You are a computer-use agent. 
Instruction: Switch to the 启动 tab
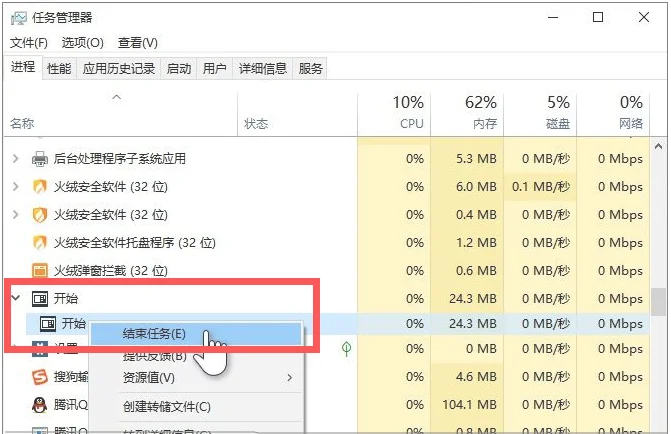point(178,68)
